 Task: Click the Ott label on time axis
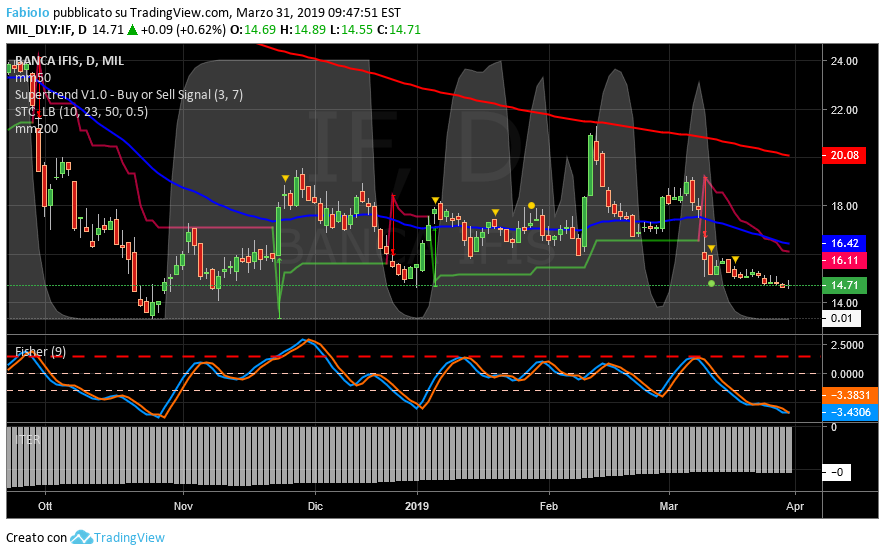tap(45, 506)
